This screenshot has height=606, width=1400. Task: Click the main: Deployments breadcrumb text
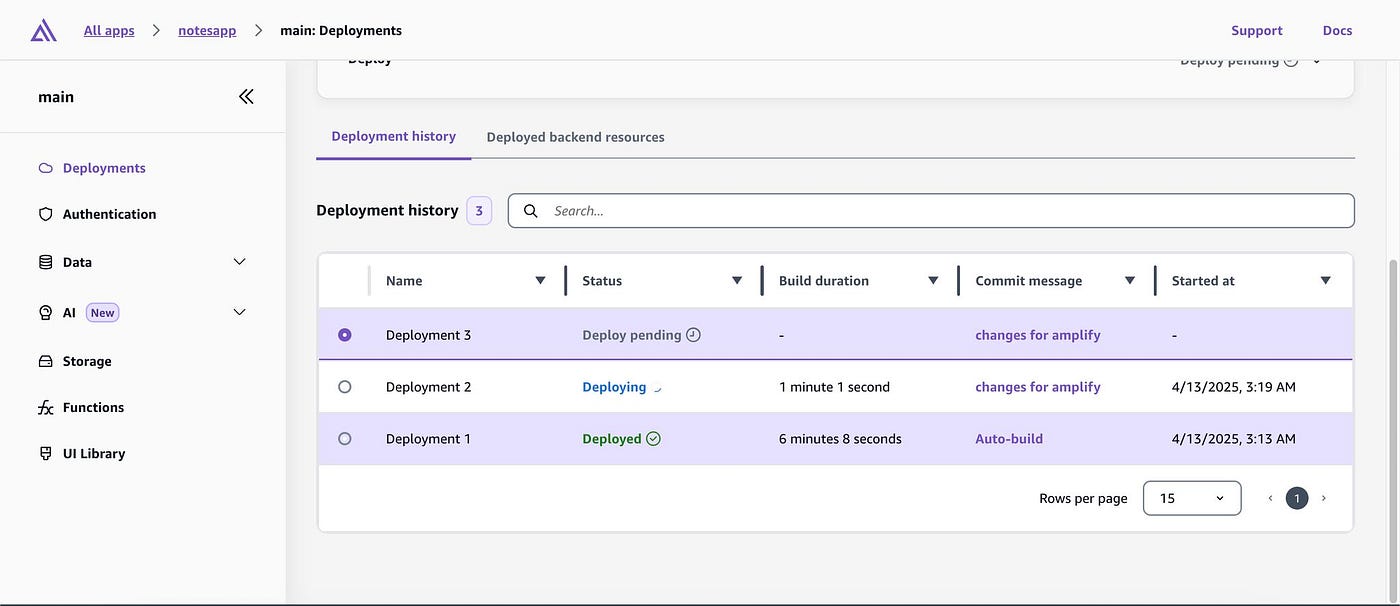point(341,31)
